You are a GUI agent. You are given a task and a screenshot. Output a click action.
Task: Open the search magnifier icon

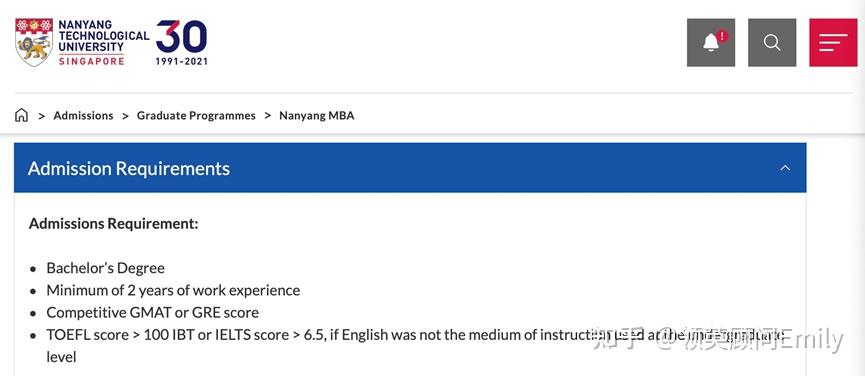[x=772, y=42]
